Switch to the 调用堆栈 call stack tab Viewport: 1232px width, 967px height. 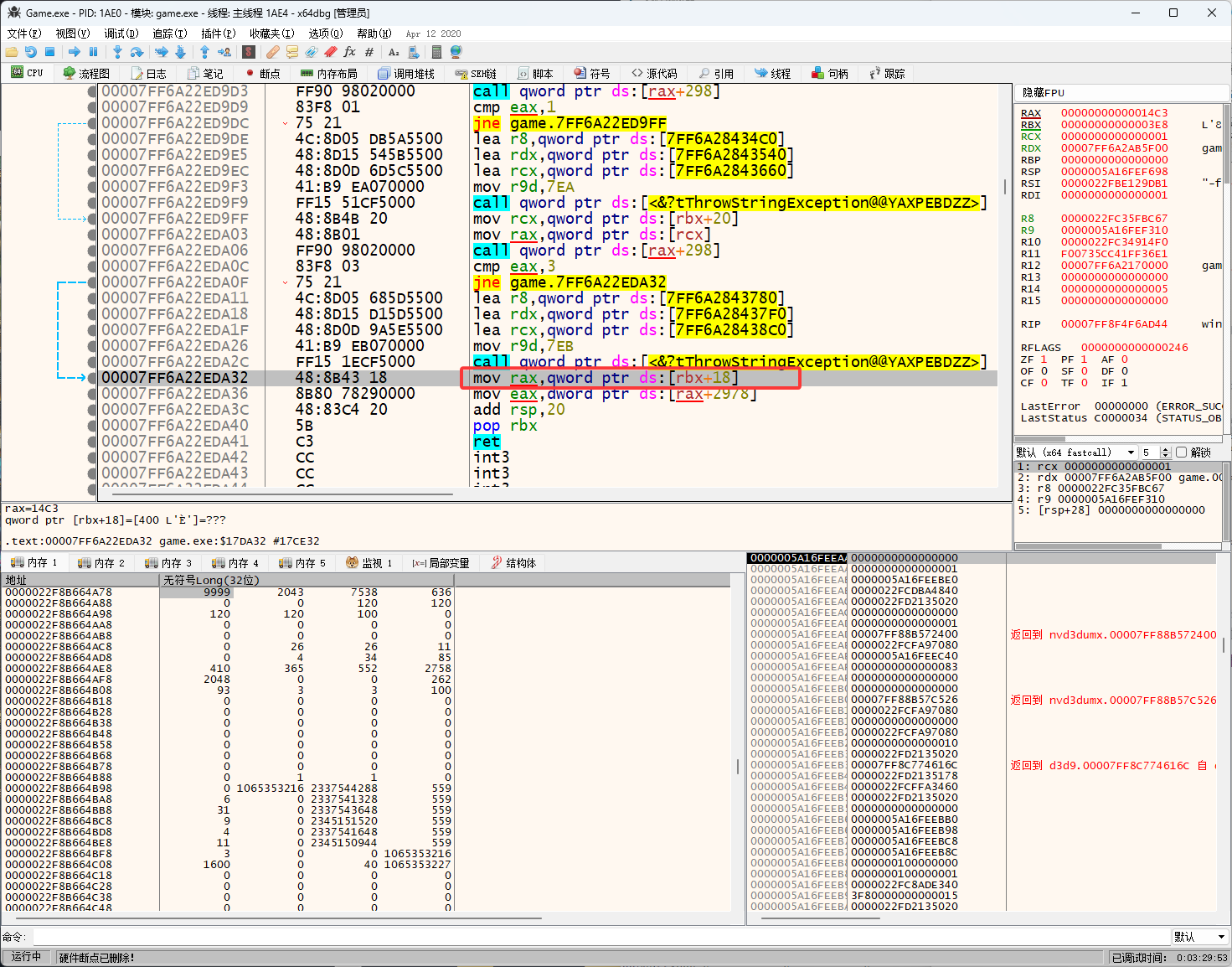point(406,74)
